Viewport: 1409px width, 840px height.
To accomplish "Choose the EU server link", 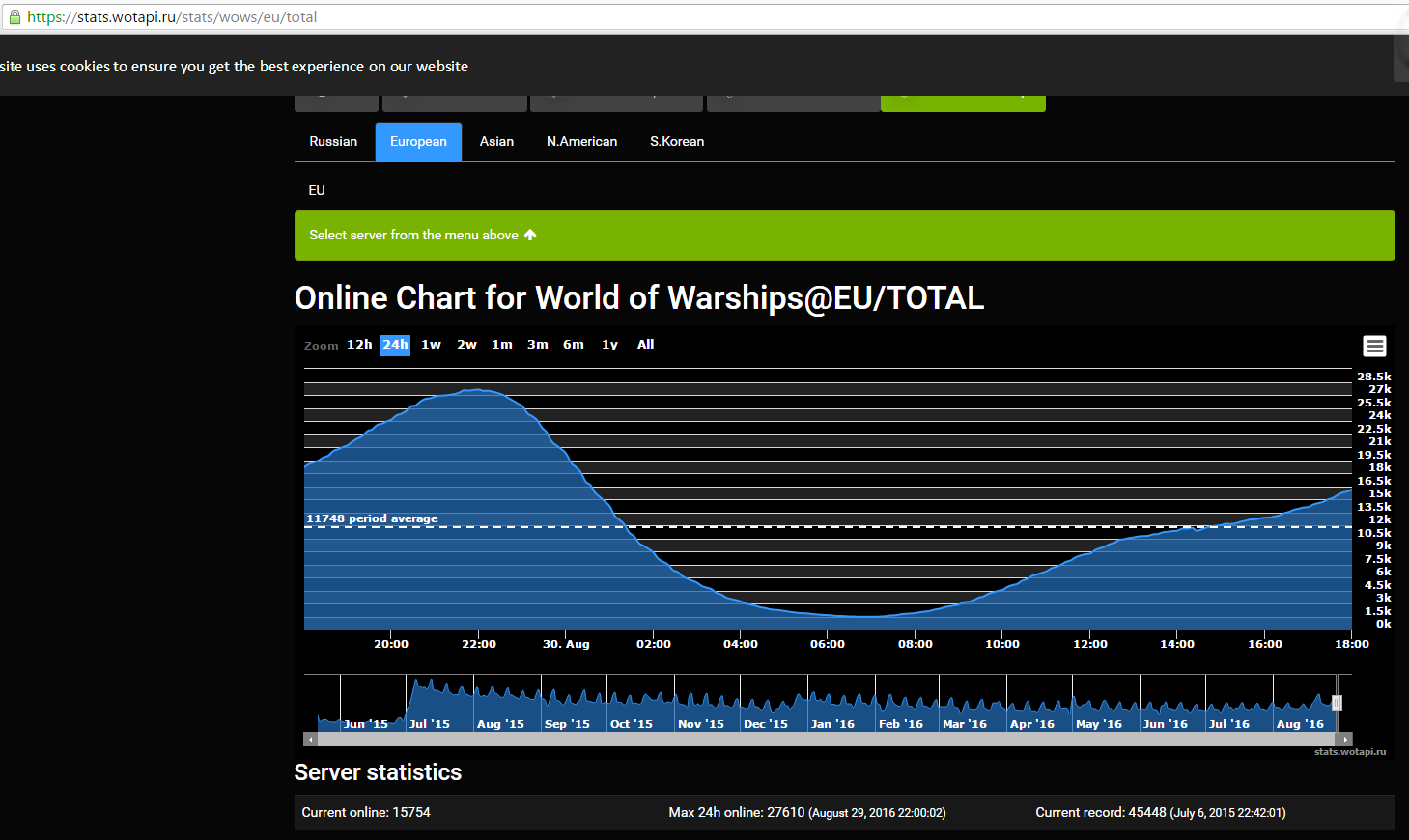I will [x=317, y=190].
